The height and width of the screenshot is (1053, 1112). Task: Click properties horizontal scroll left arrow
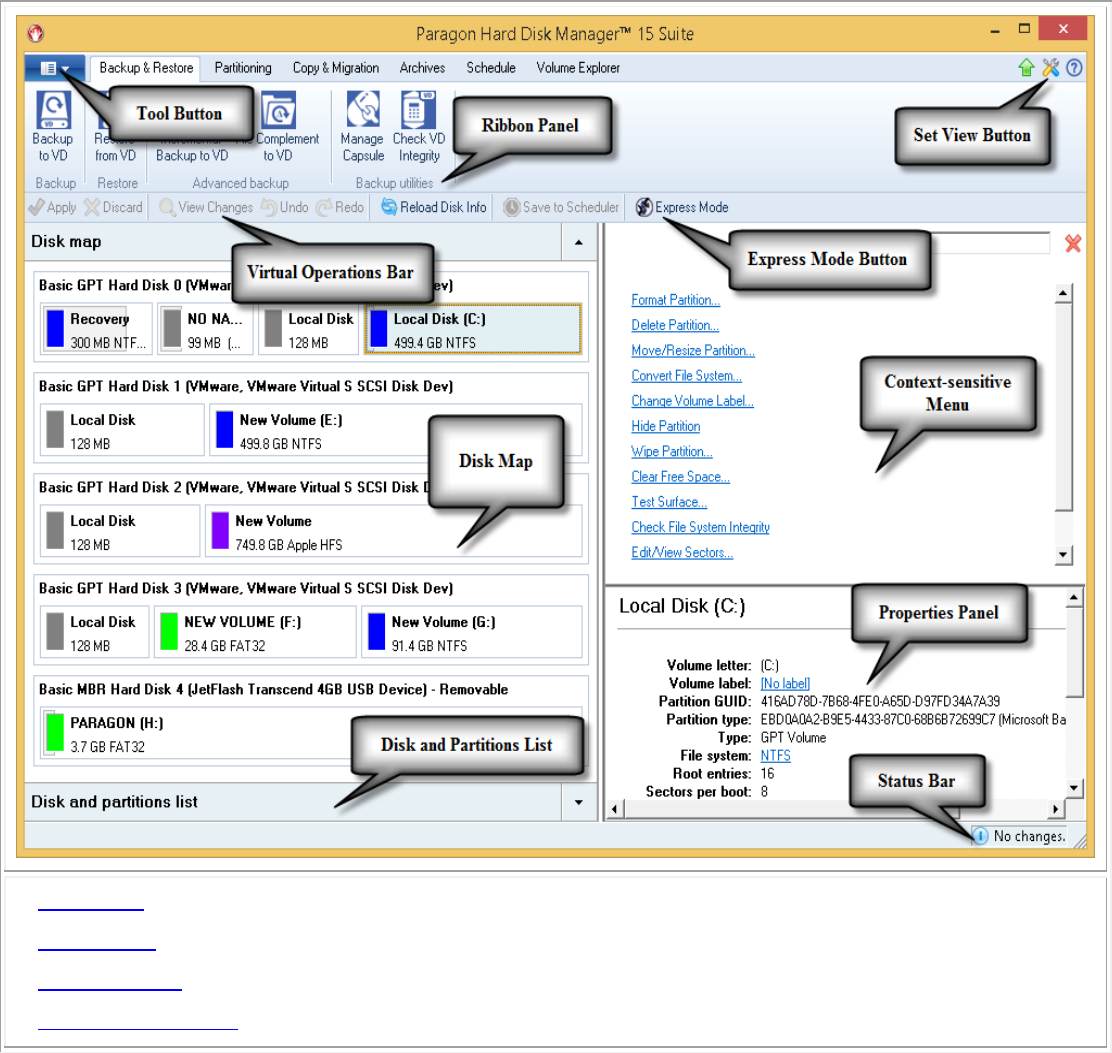(x=614, y=808)
